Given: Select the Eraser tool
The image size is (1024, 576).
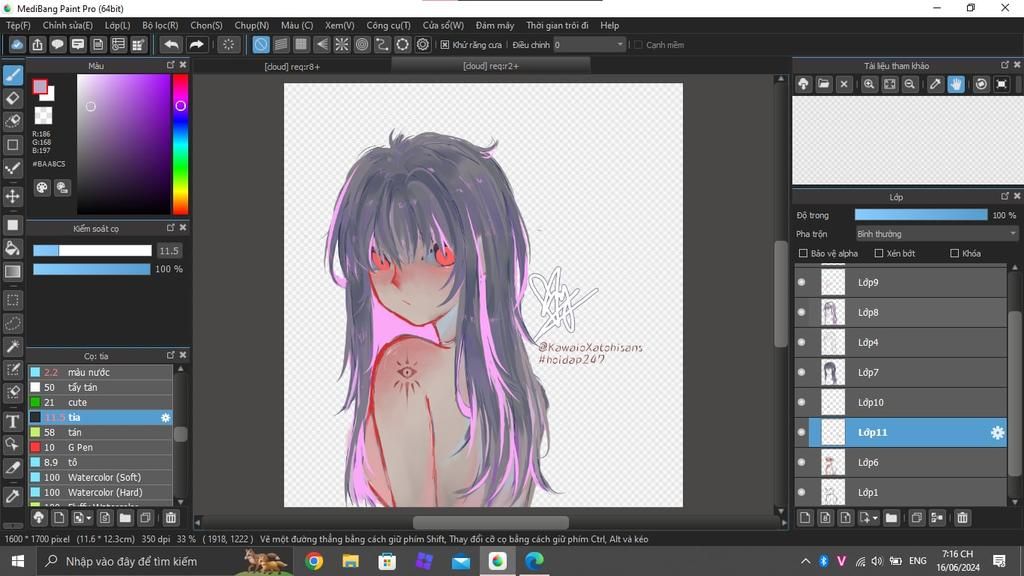Looking at the screenshot, I should (12, 99).
